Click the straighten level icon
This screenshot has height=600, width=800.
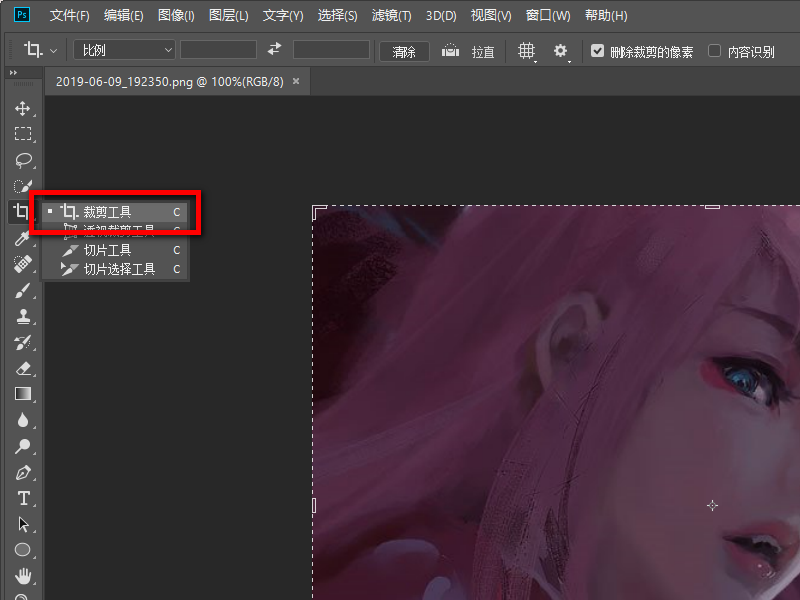[x=450, y=50]
